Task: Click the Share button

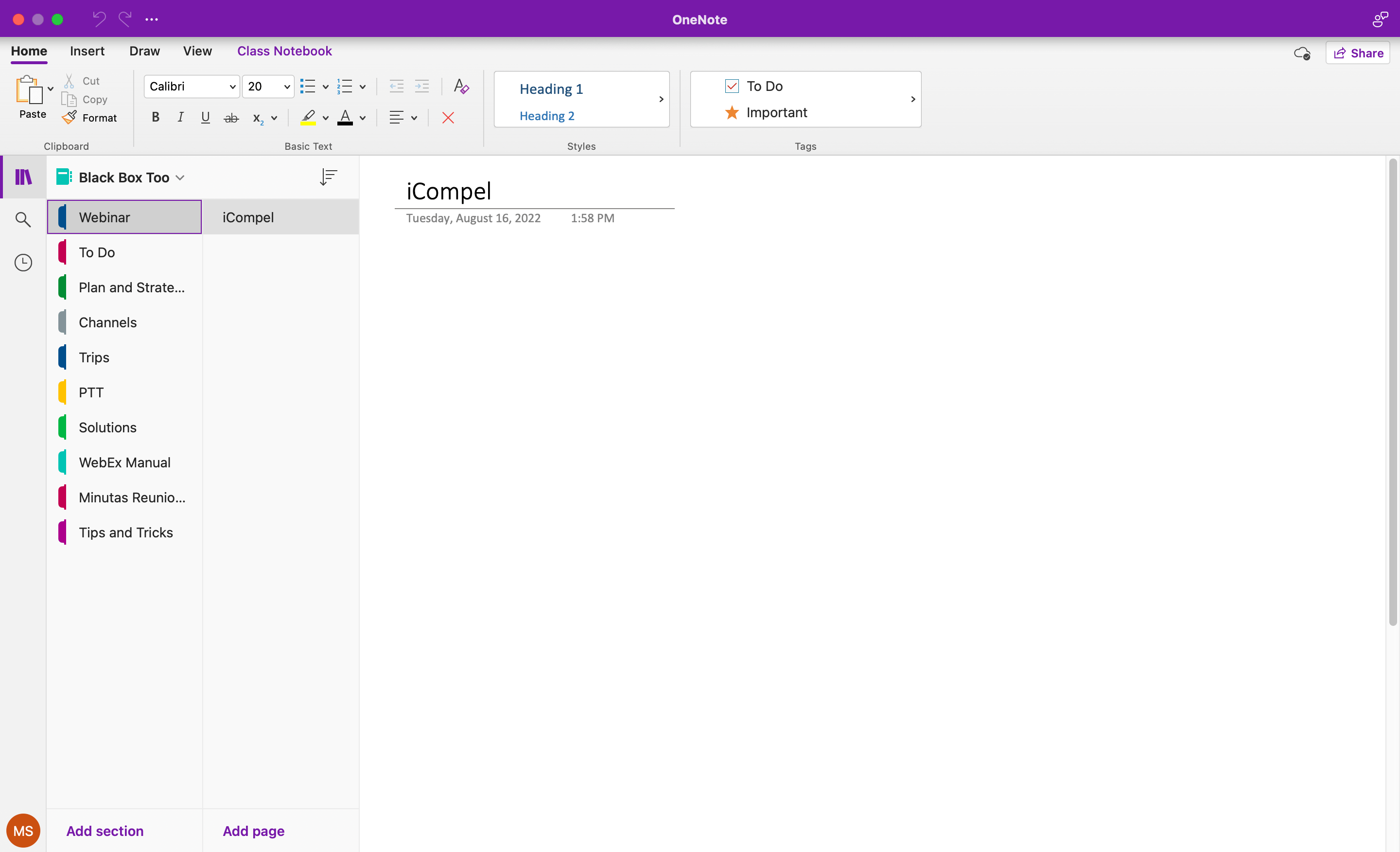Action: pyautogui.click(x=1358, y=53)
